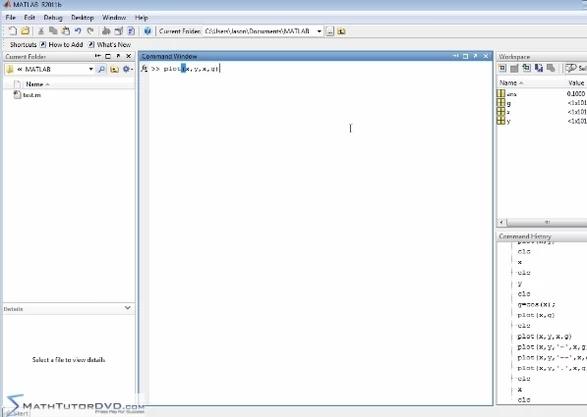Select plot(x,y,'--',x entry in Command History
Screen dimensions: 587x417
point(552,357)
